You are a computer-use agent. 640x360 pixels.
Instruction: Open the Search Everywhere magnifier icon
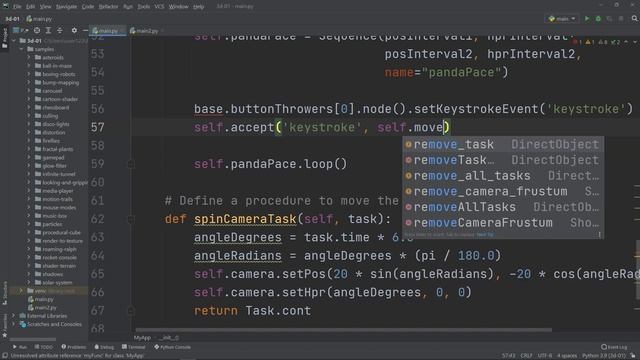pos(634,18)
